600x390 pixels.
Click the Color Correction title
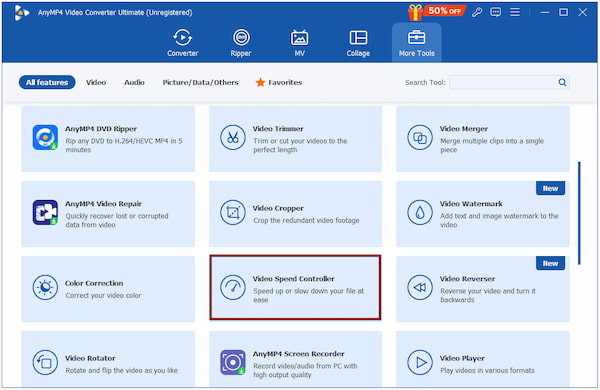pyautogui.click(x=94, y=284)
